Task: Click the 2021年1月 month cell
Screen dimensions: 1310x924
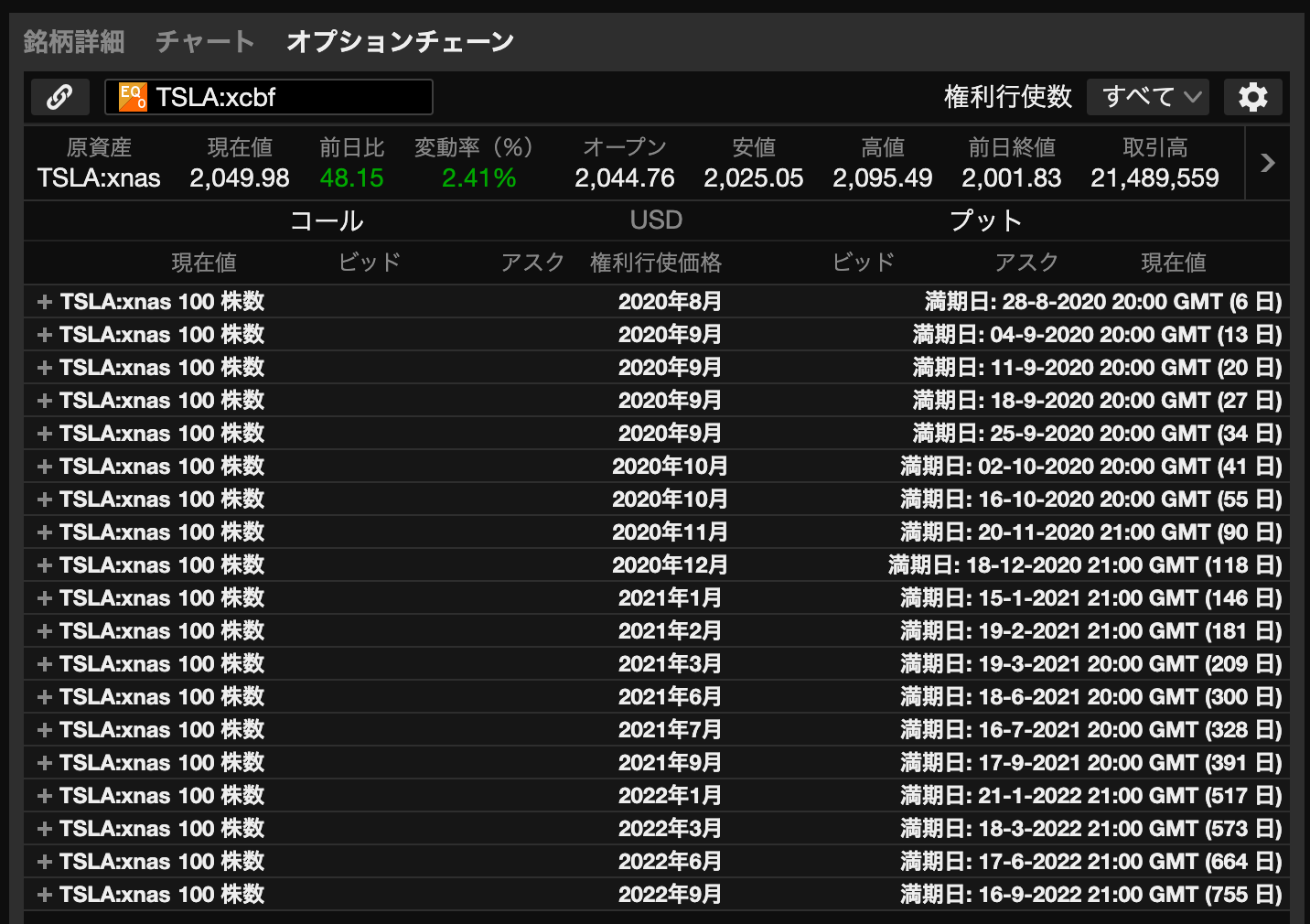Action: click(670, 598)
